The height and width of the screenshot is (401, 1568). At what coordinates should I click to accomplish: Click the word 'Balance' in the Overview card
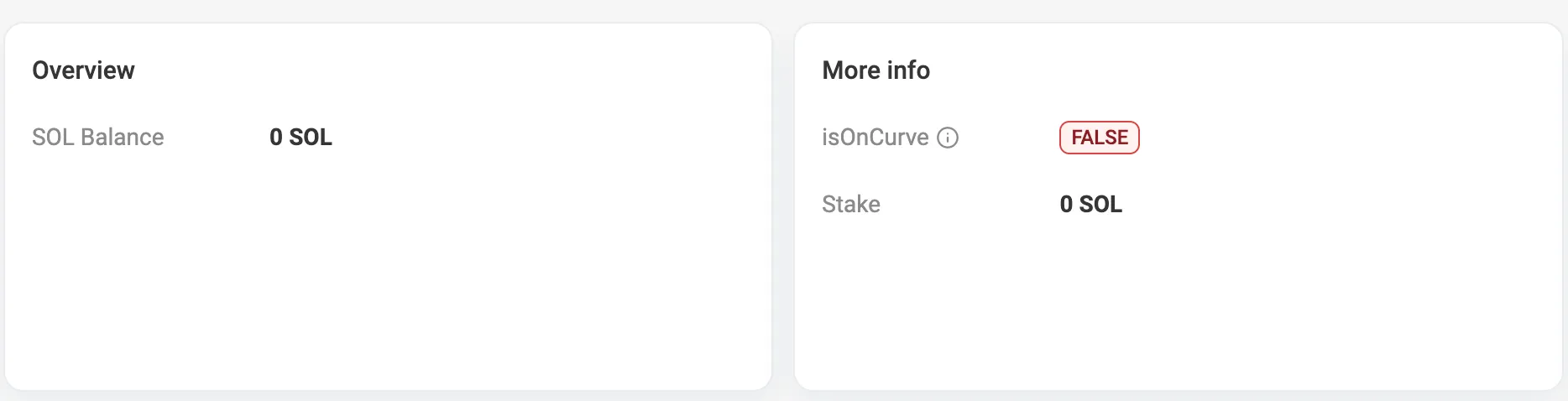pos(122,138)
